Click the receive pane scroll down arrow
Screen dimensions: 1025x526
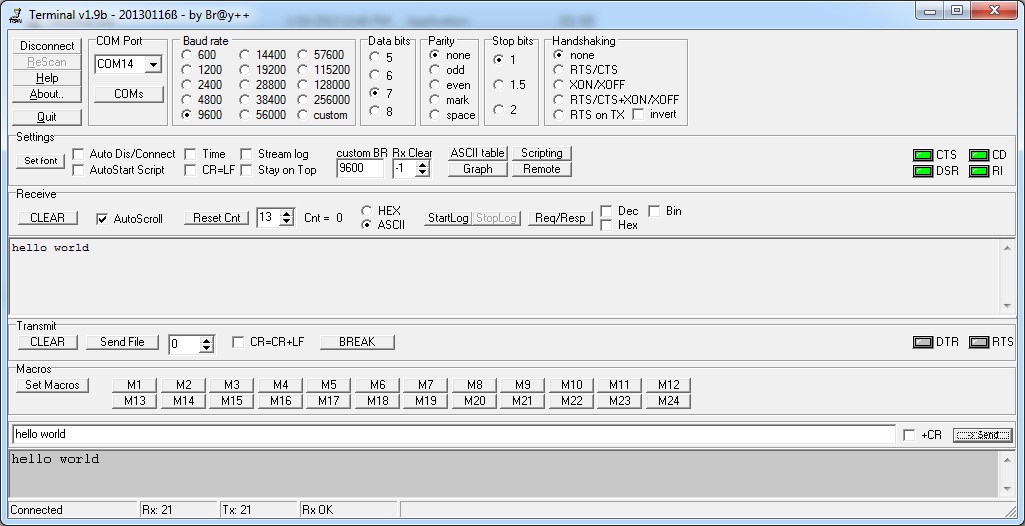1007,306
